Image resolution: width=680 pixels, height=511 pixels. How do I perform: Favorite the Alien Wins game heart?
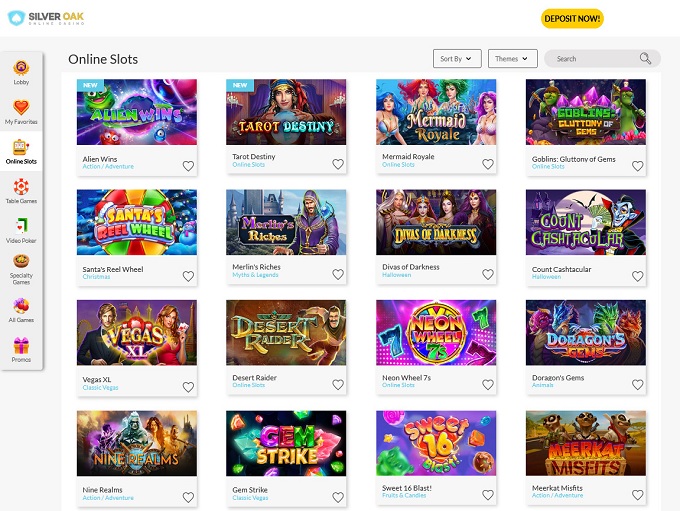(x=188, y=165)
